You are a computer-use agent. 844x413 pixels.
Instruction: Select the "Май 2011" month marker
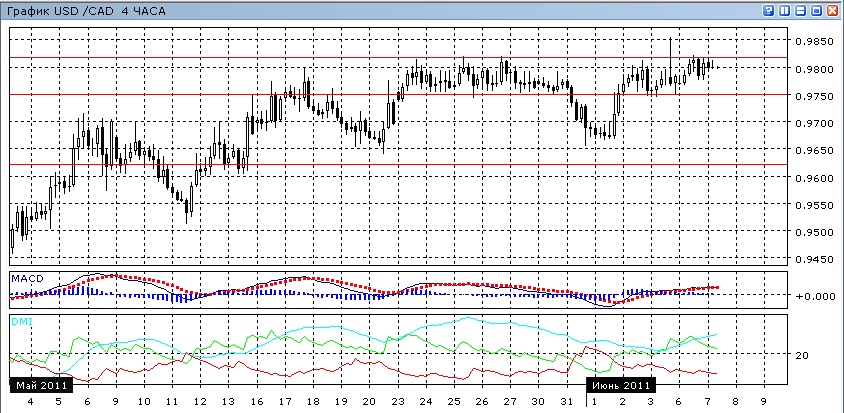click(41, 386)
